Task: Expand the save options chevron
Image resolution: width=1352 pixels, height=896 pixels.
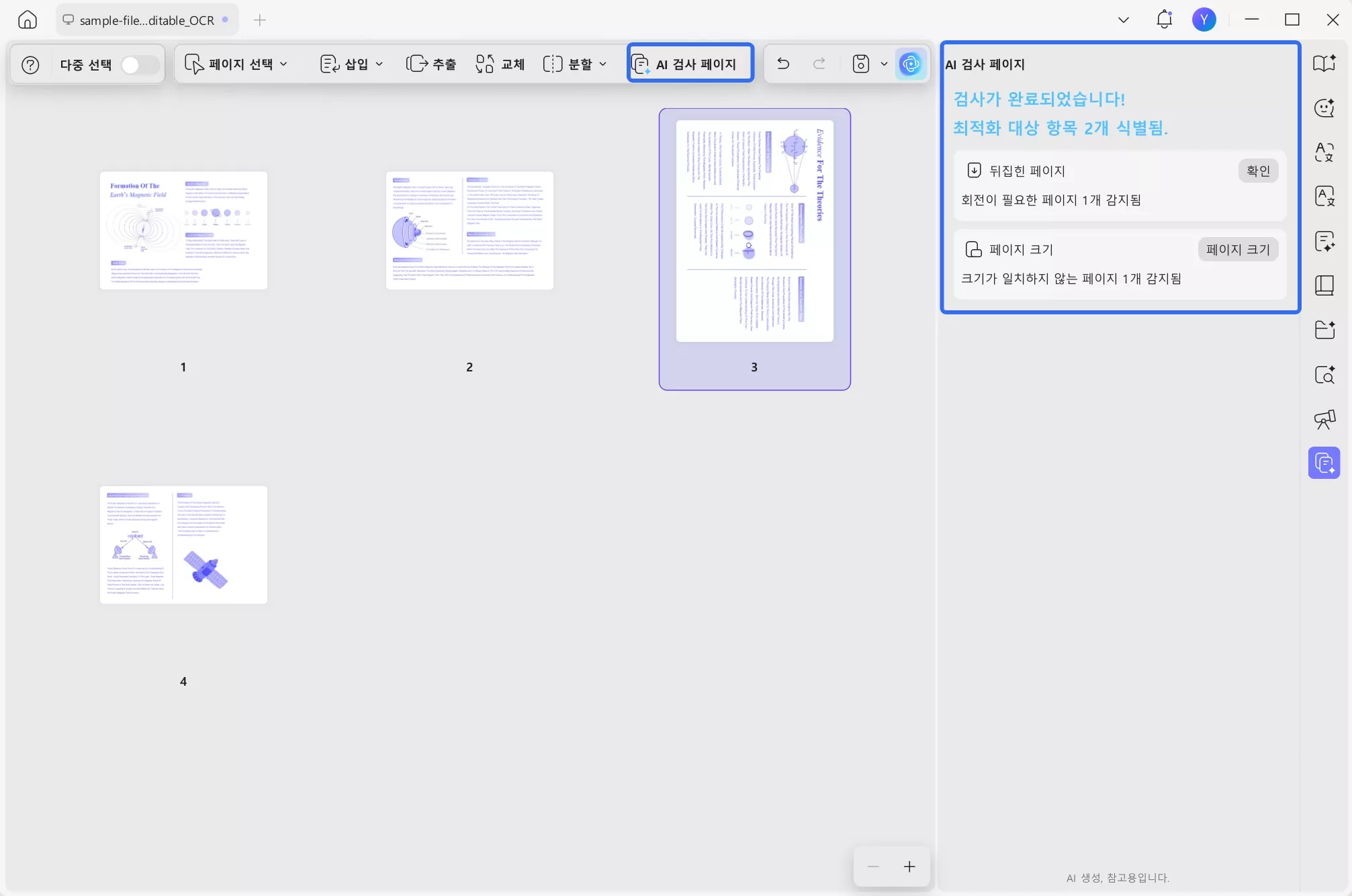Action: coord(884,64)
